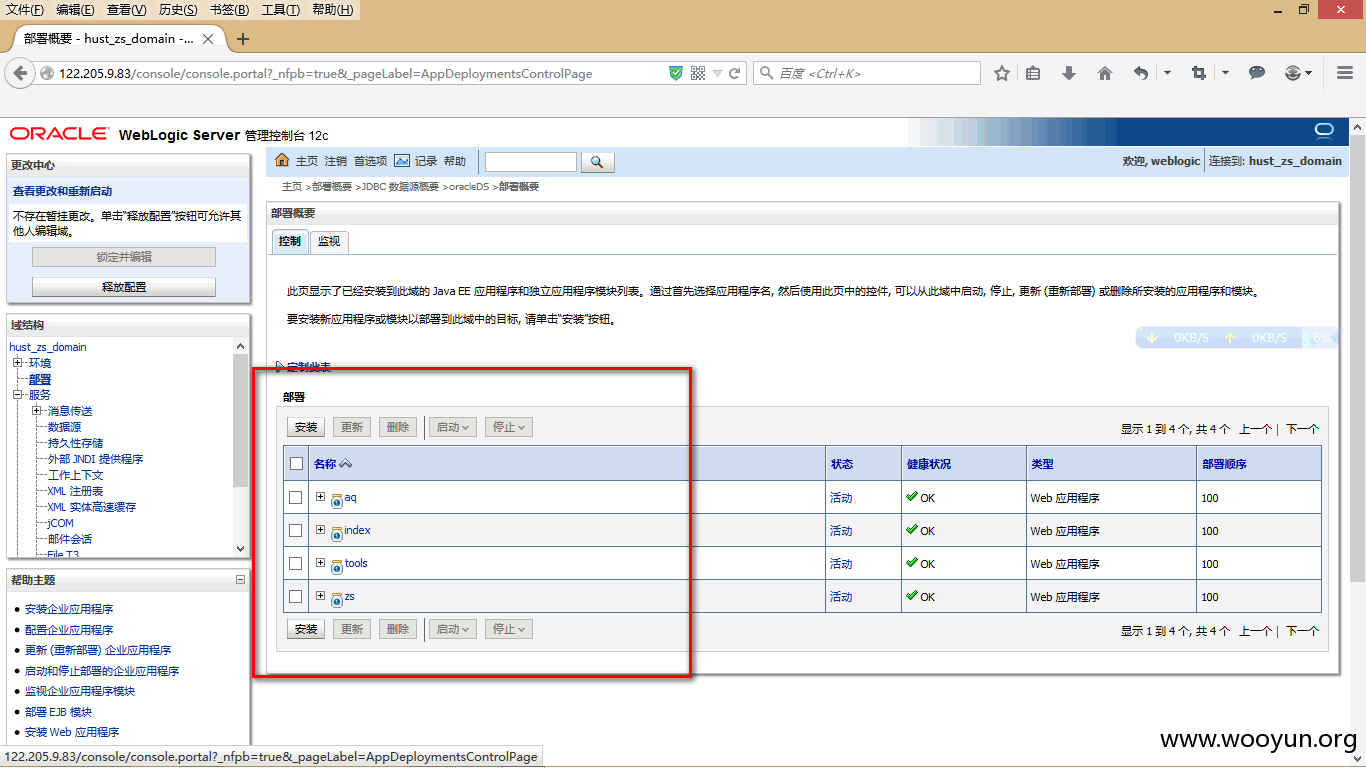Select all deployments header checkbox
This screenshot has width=1366, height=768.
296,463
